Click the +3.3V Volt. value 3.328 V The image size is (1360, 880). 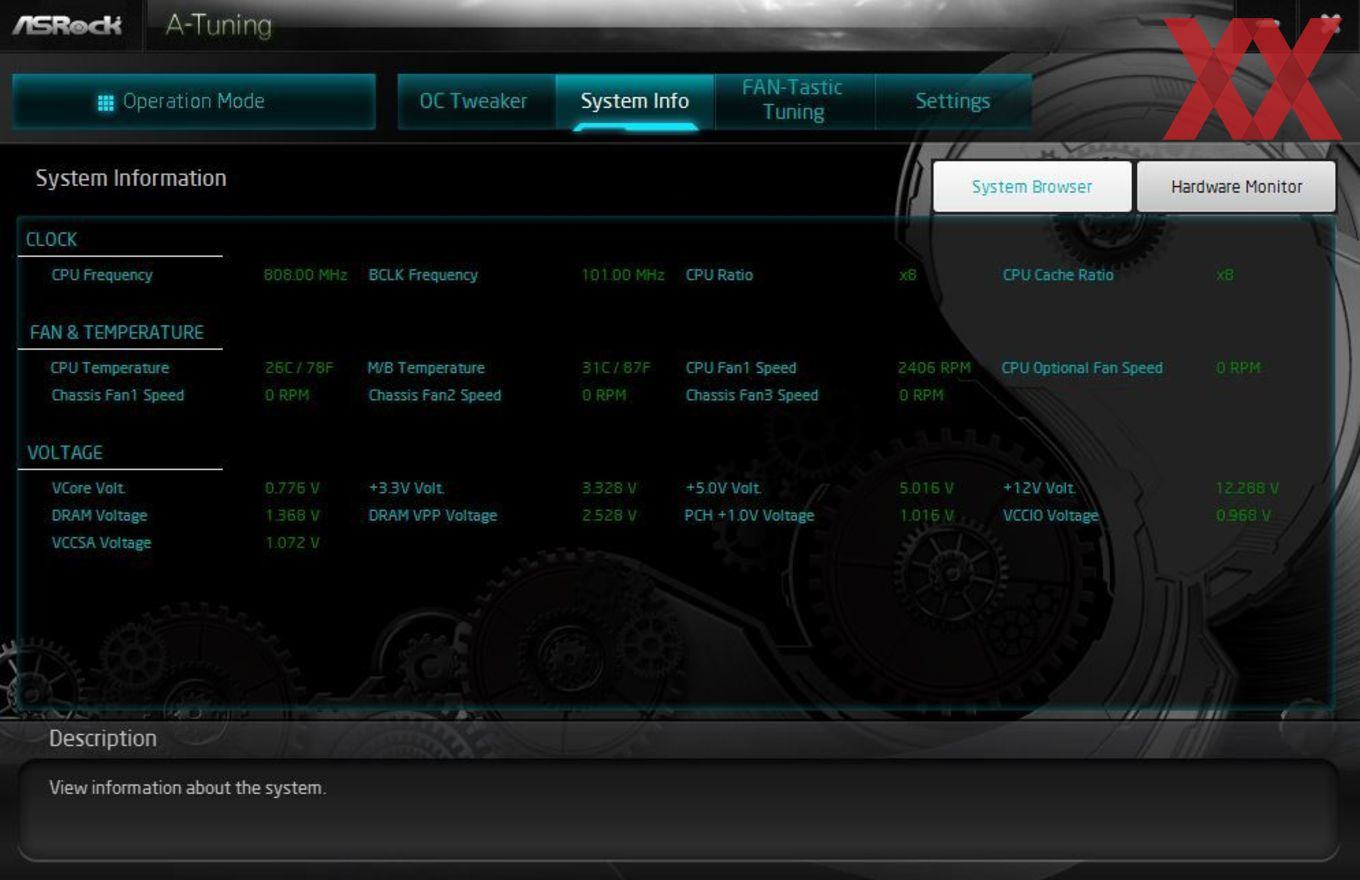click(609, 489)
